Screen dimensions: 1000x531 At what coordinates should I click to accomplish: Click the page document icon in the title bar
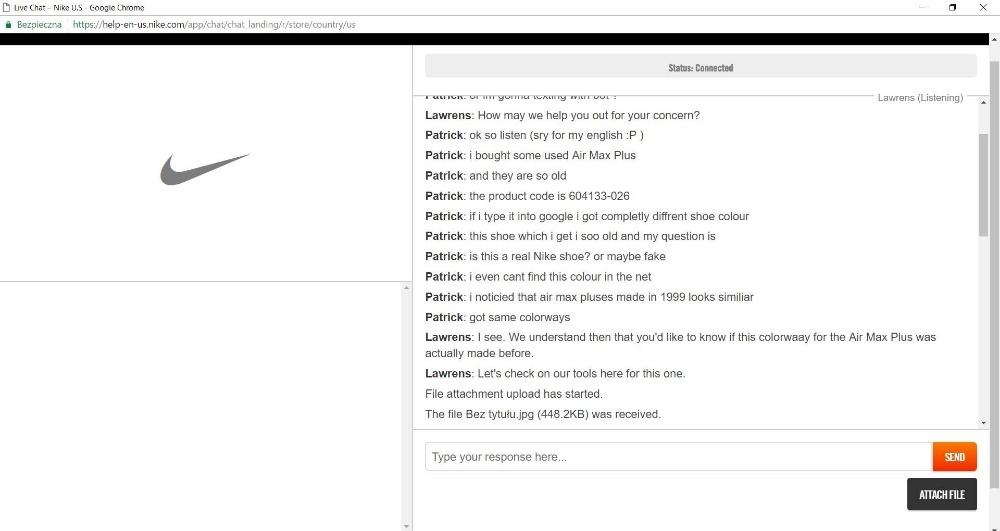point(6,8)
